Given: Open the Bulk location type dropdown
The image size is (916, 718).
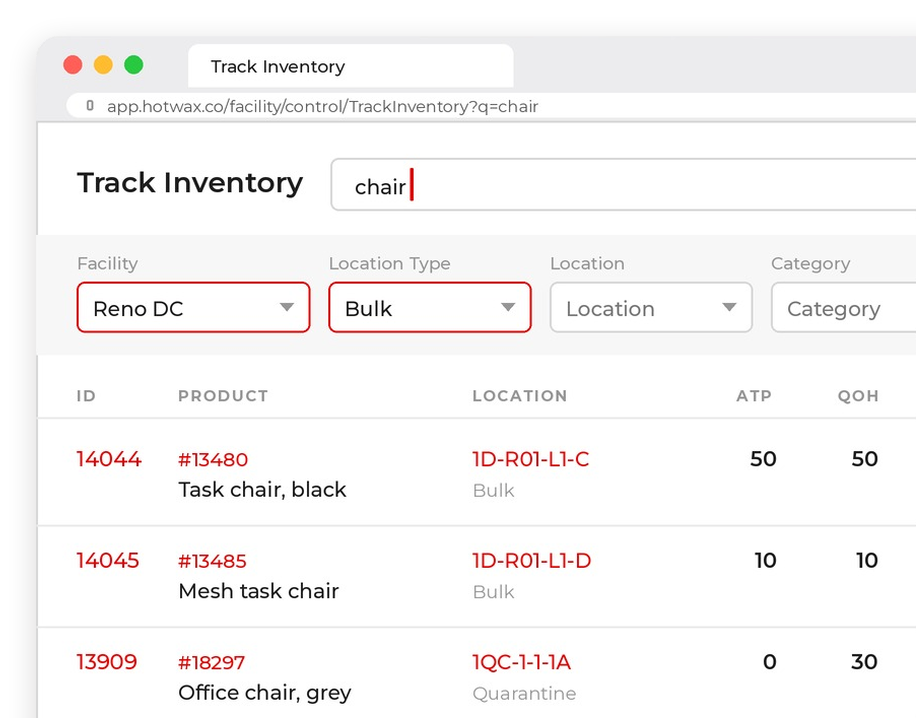Looking at the screenshot, I should point(430,307).
